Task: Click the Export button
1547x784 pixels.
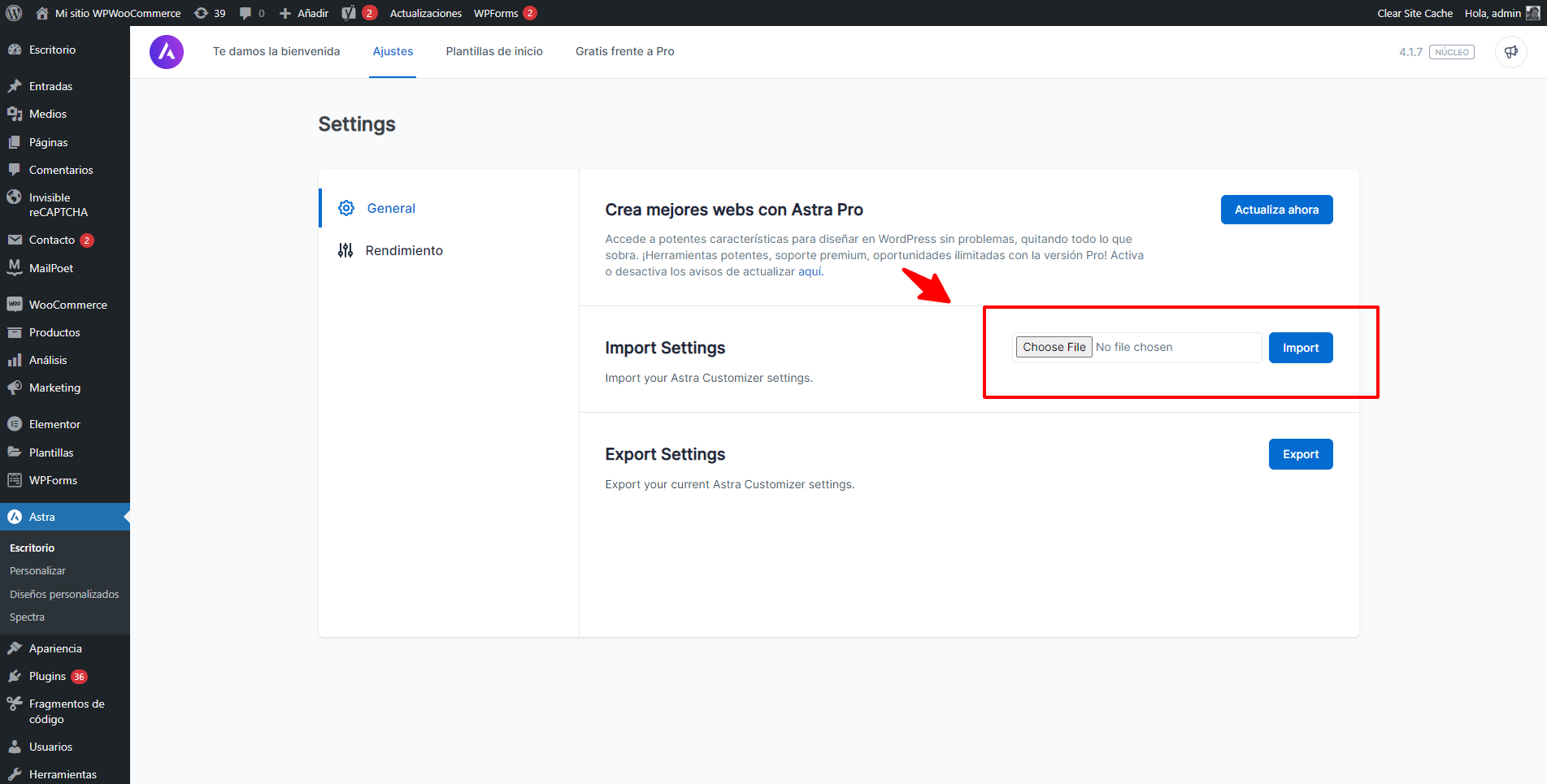Action: pyautogui.click(x=1301, y=454)
